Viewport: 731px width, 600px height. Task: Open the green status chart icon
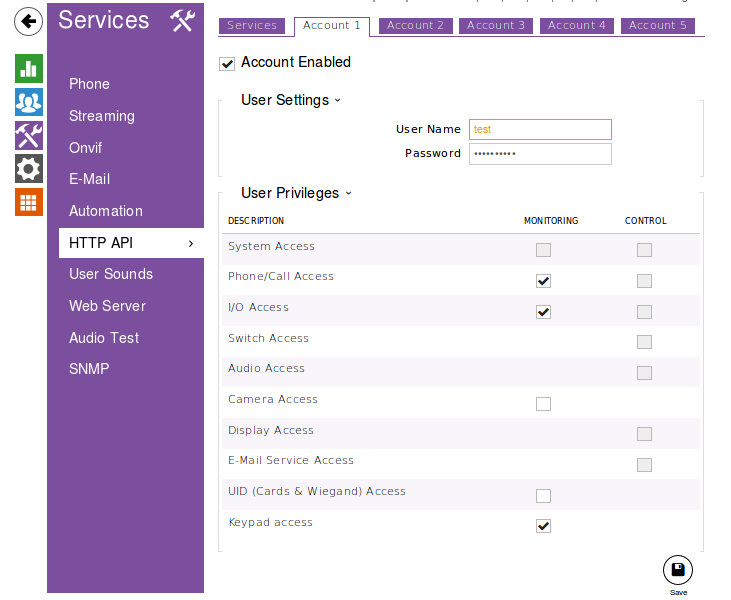click(x=29, y=68)
